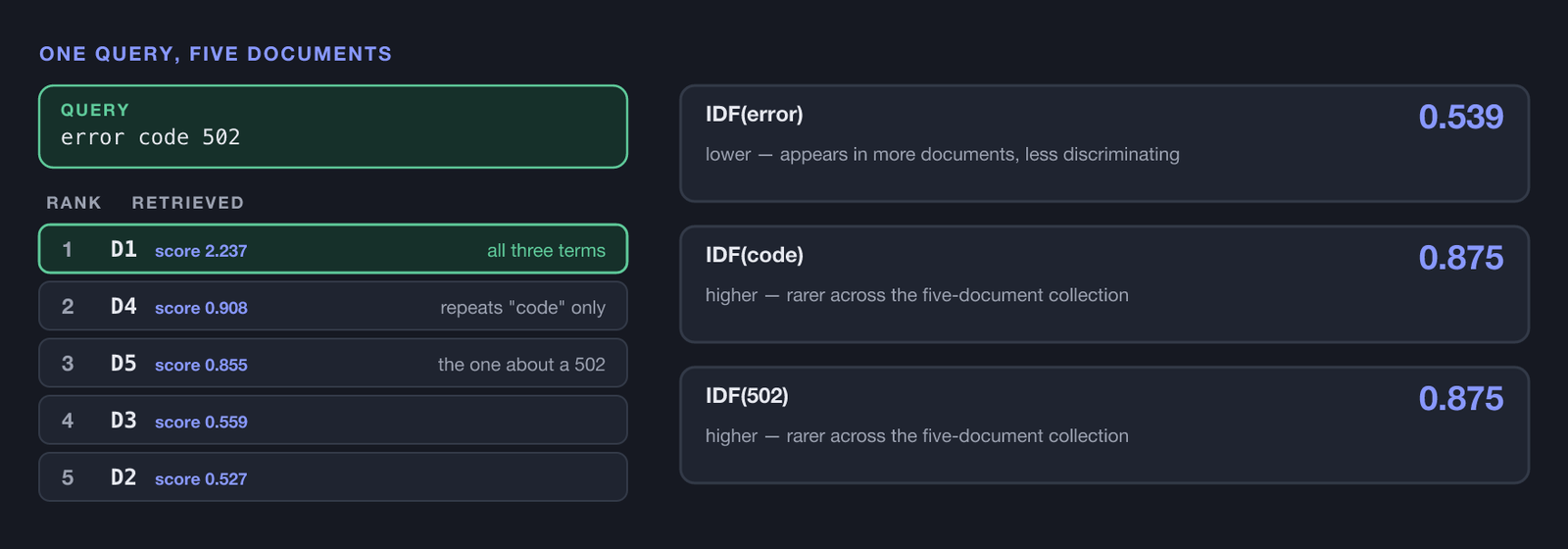Open the IDF(502) card
This screenshot has height=549, width=1568.
pyautogui.click(x=1104, y=425)
